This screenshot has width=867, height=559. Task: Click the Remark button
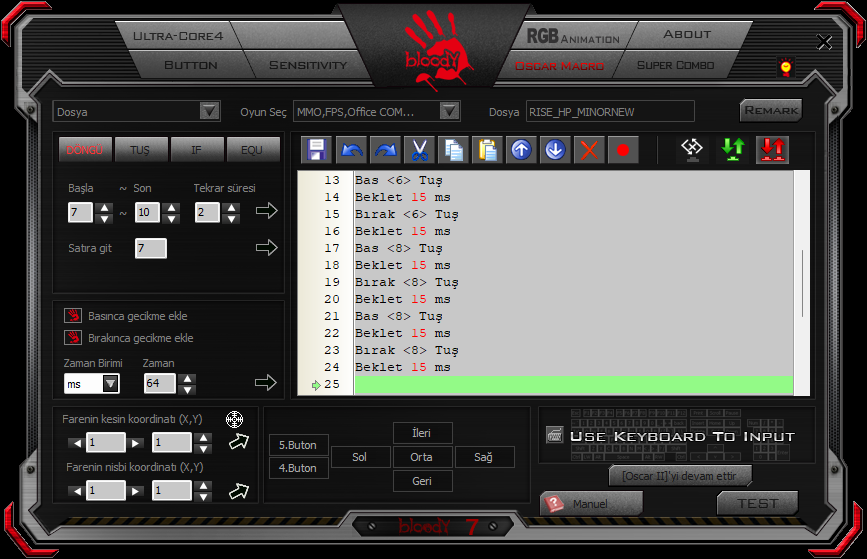771,111
